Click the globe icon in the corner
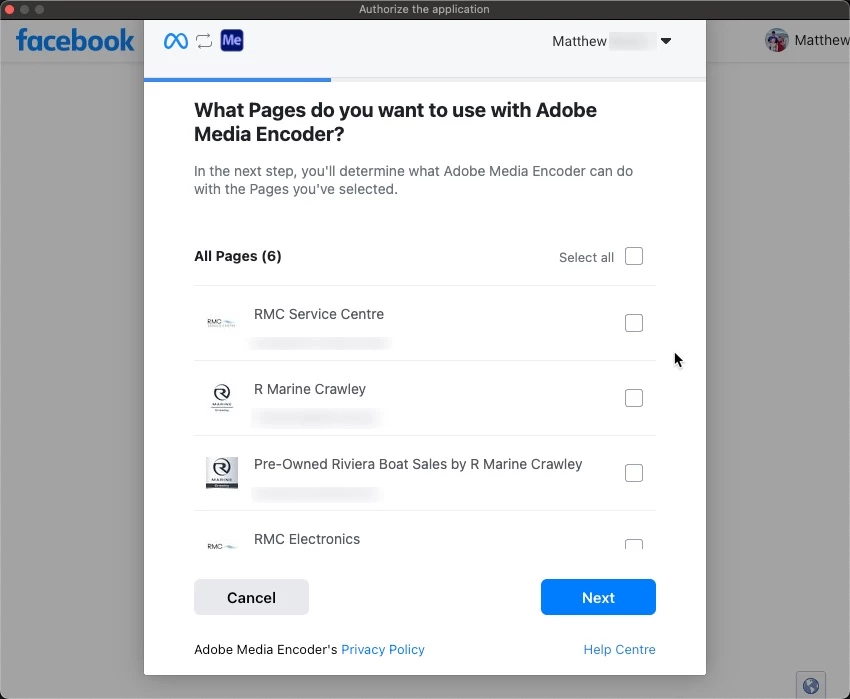850x699 pixels. coord(811,686)
